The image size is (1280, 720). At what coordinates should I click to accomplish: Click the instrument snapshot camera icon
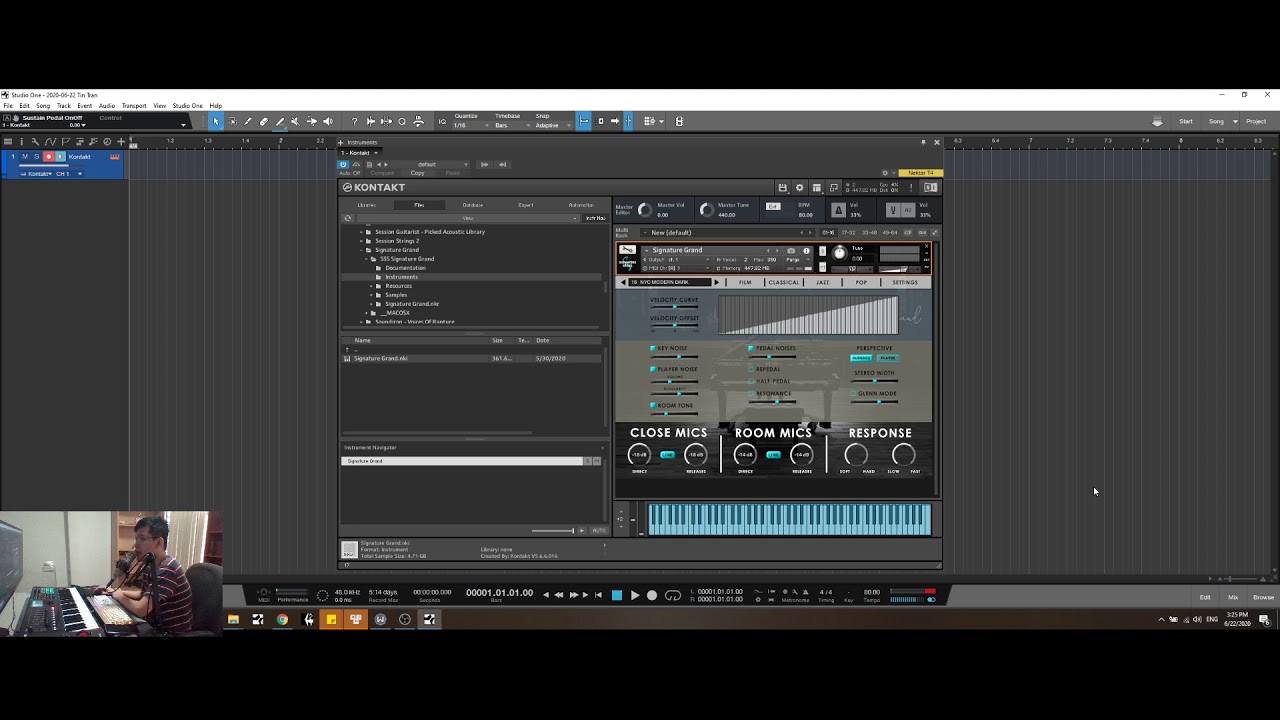coord(791,251)
